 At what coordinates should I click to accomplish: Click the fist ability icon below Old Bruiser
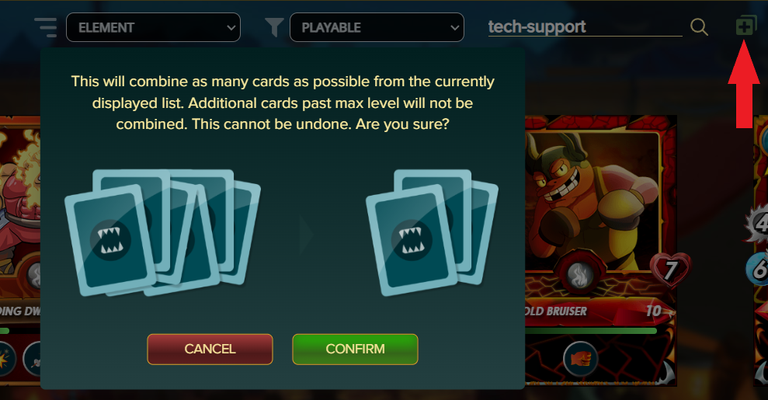point(580,358)
